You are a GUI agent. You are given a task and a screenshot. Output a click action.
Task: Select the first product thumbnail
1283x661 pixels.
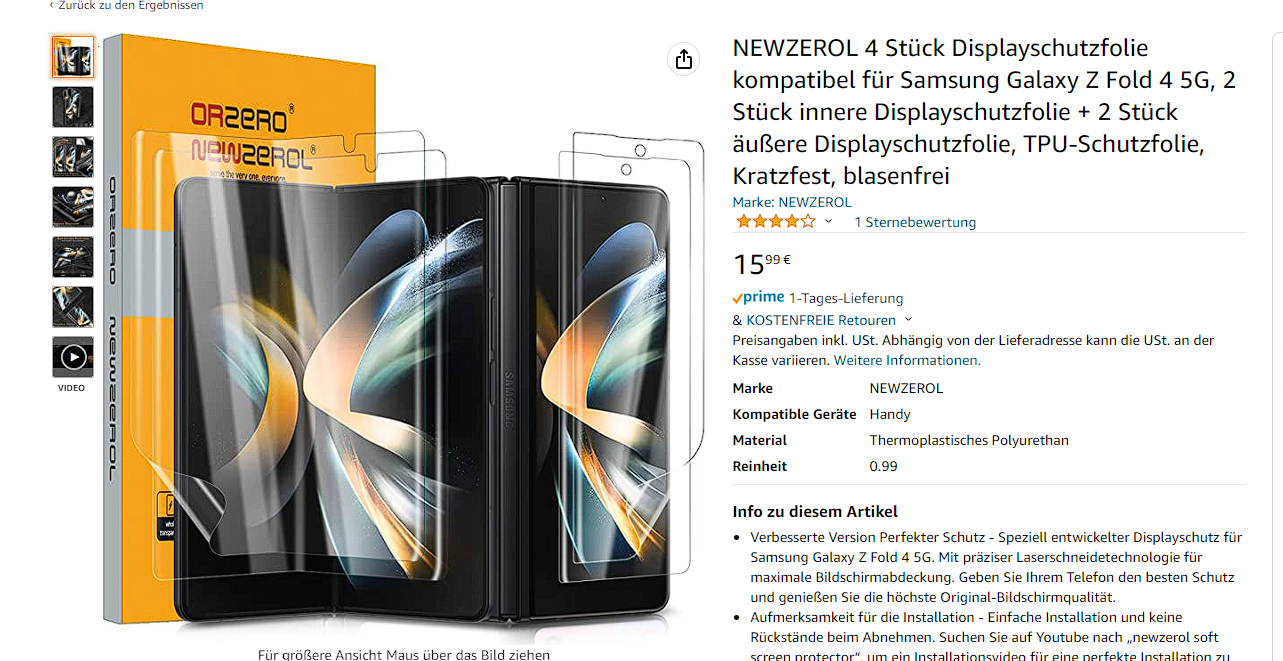(73, 57)
